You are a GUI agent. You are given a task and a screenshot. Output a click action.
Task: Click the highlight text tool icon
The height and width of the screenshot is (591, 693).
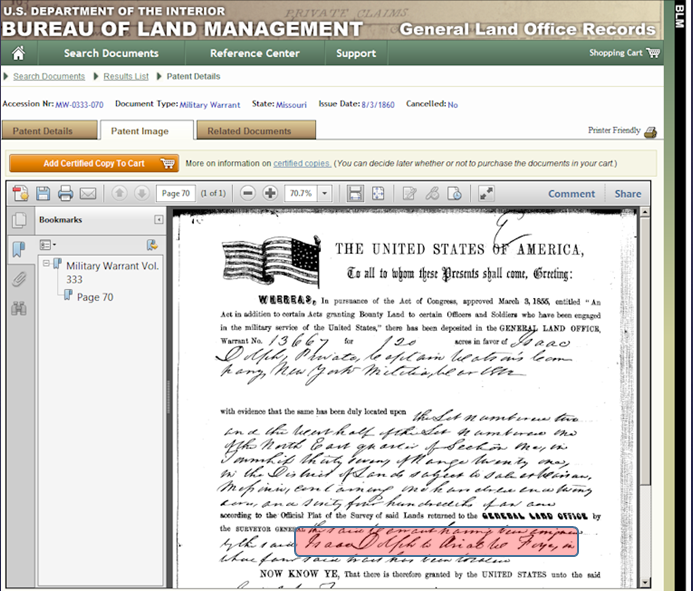click(x=432, y=193)
